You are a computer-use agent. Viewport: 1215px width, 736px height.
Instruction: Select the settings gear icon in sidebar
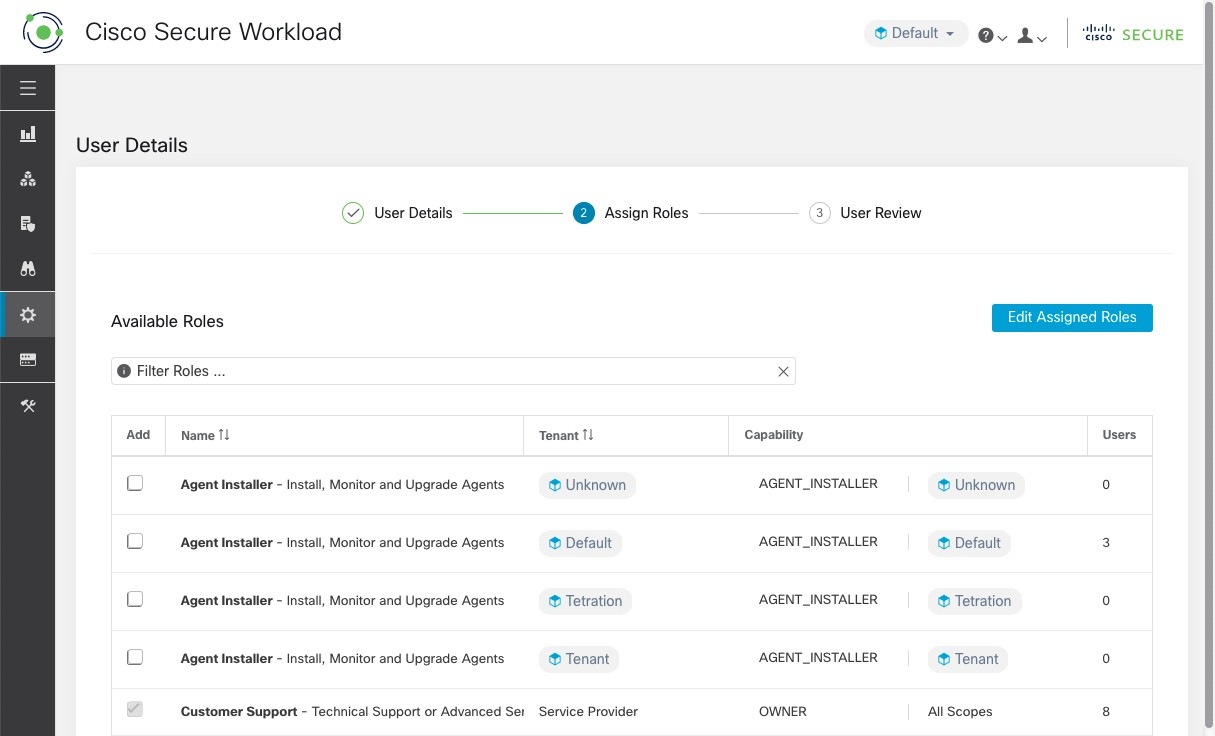tap(27, 314)
